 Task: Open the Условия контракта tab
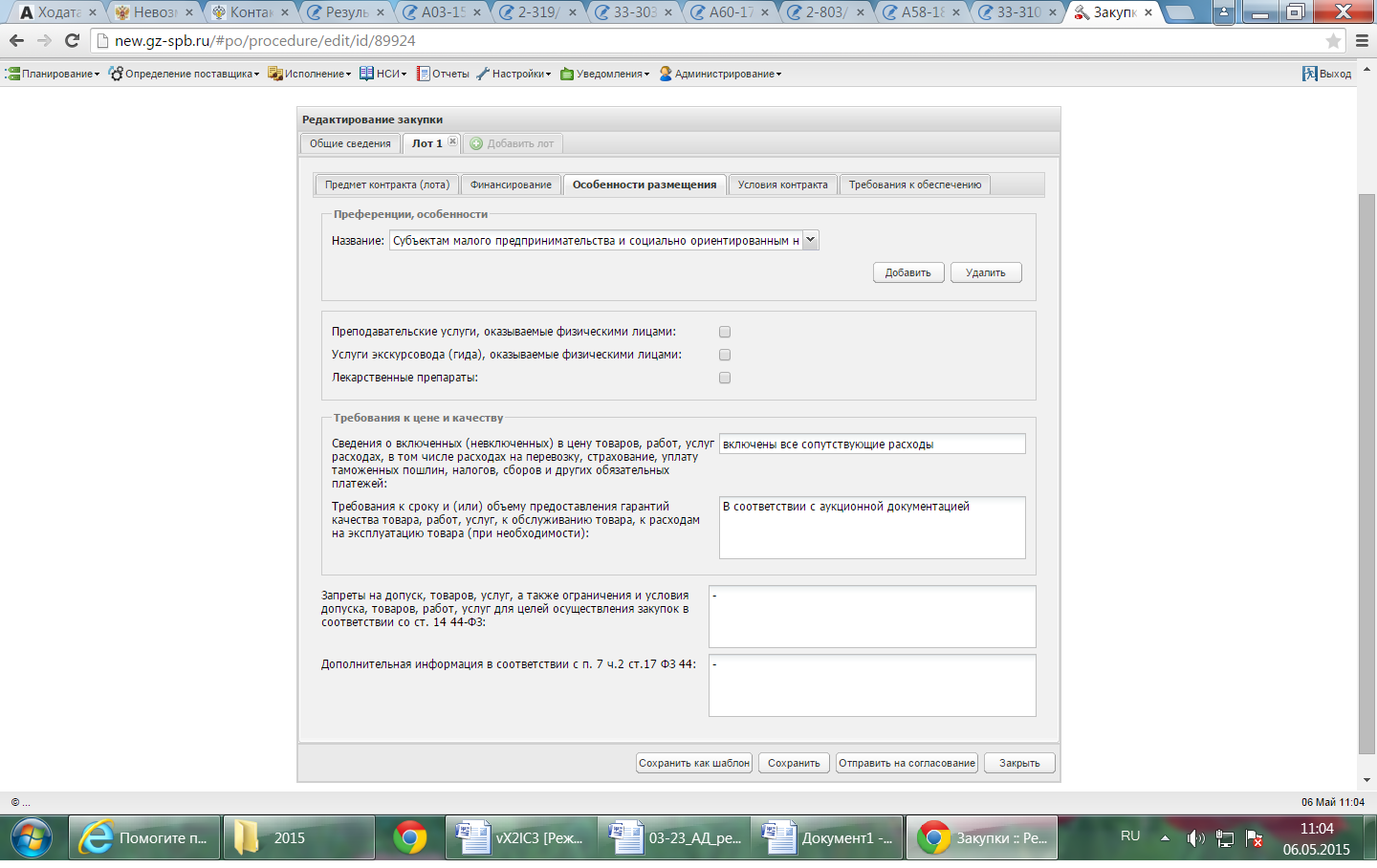783,184
